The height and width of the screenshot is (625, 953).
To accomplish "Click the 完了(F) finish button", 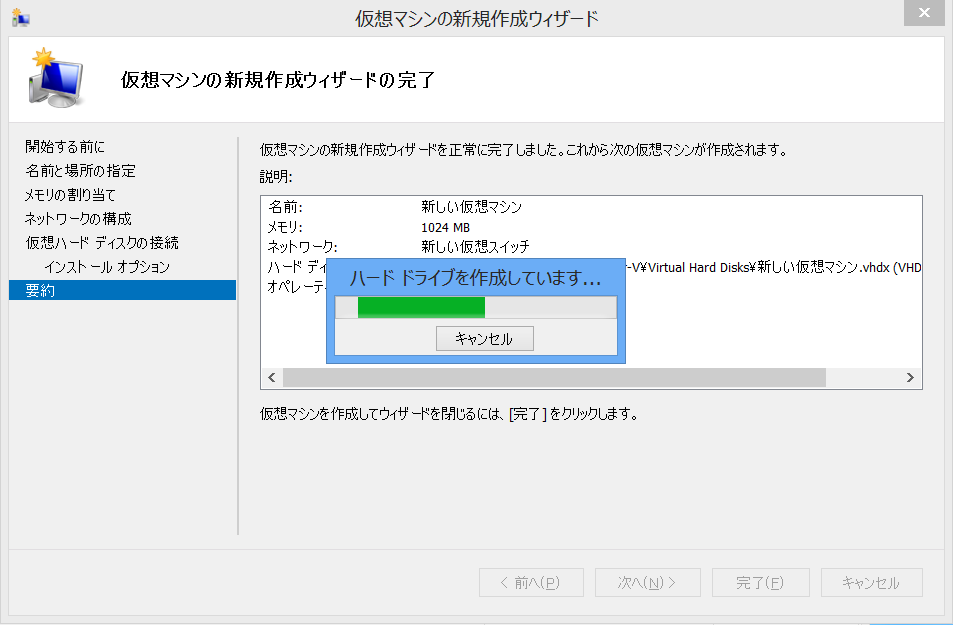I will pos(760,583).
